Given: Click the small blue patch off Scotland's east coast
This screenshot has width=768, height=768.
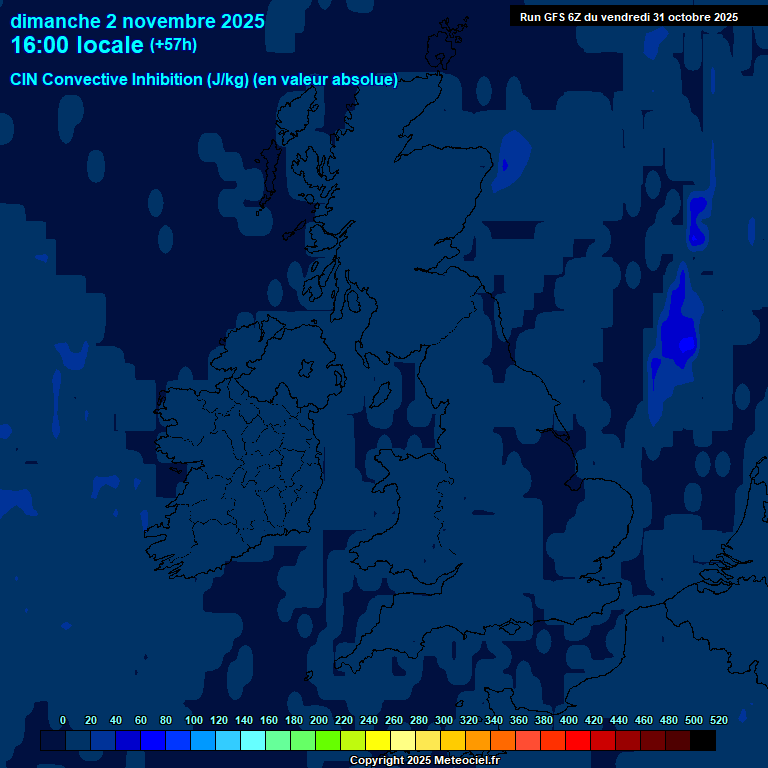Looking at the screenshot, I should click(x=511, y=158).
